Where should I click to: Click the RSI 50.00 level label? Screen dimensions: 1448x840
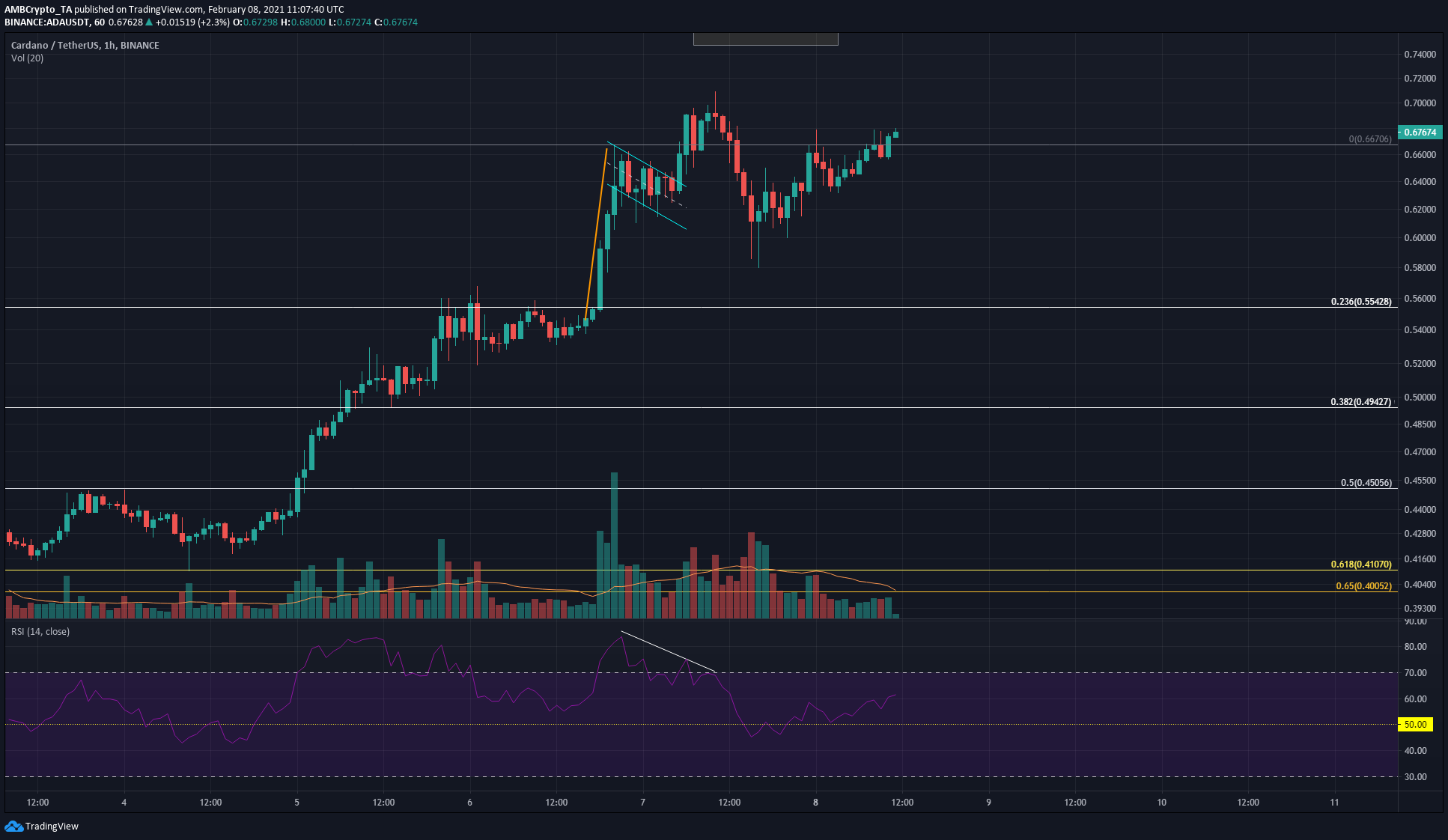(1415, 724)
